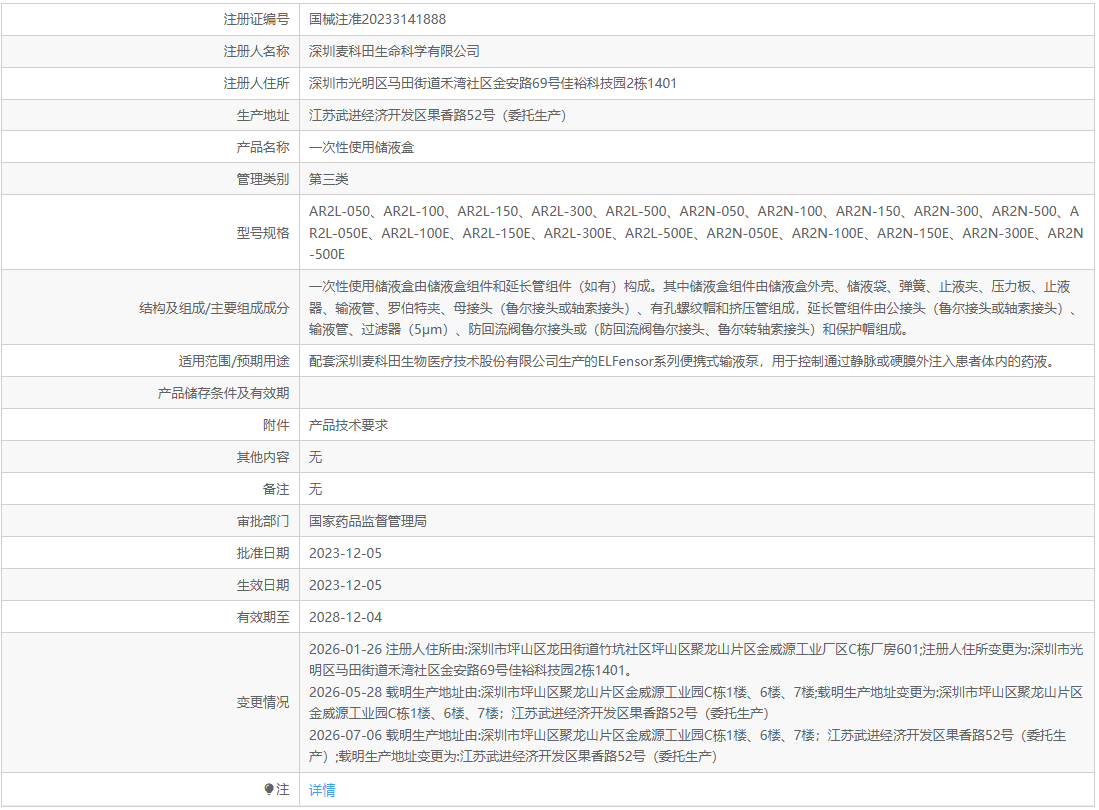
Task: Select the 2026-05-28 change record entry
Action: (x=696, y=703)
